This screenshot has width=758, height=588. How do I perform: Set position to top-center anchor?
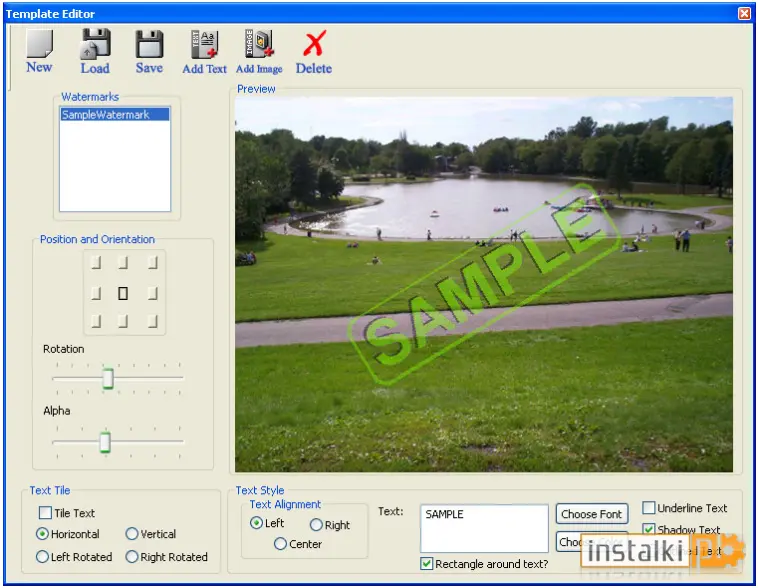point(123,263)
